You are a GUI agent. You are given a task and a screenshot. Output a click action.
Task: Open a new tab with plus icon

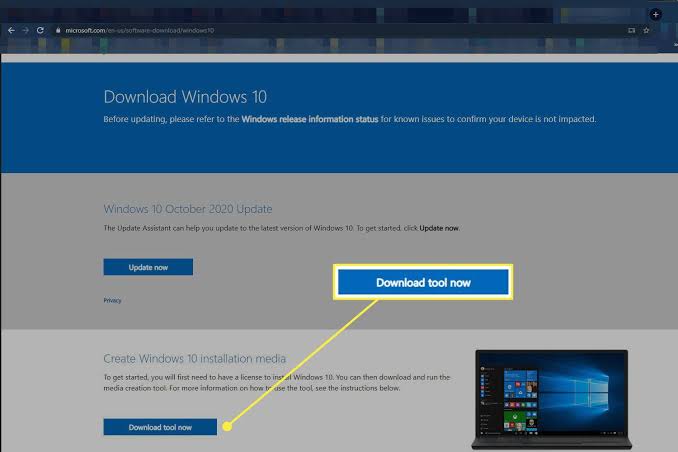coord(656,14)
